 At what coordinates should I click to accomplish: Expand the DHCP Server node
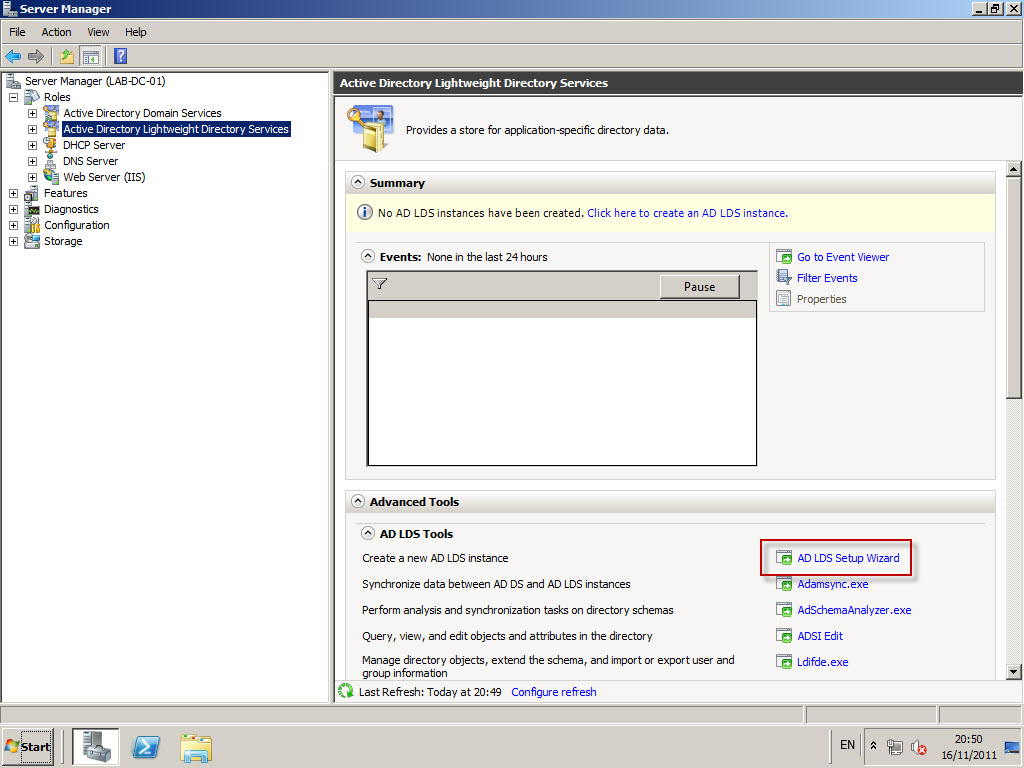[x=32, y=145]
